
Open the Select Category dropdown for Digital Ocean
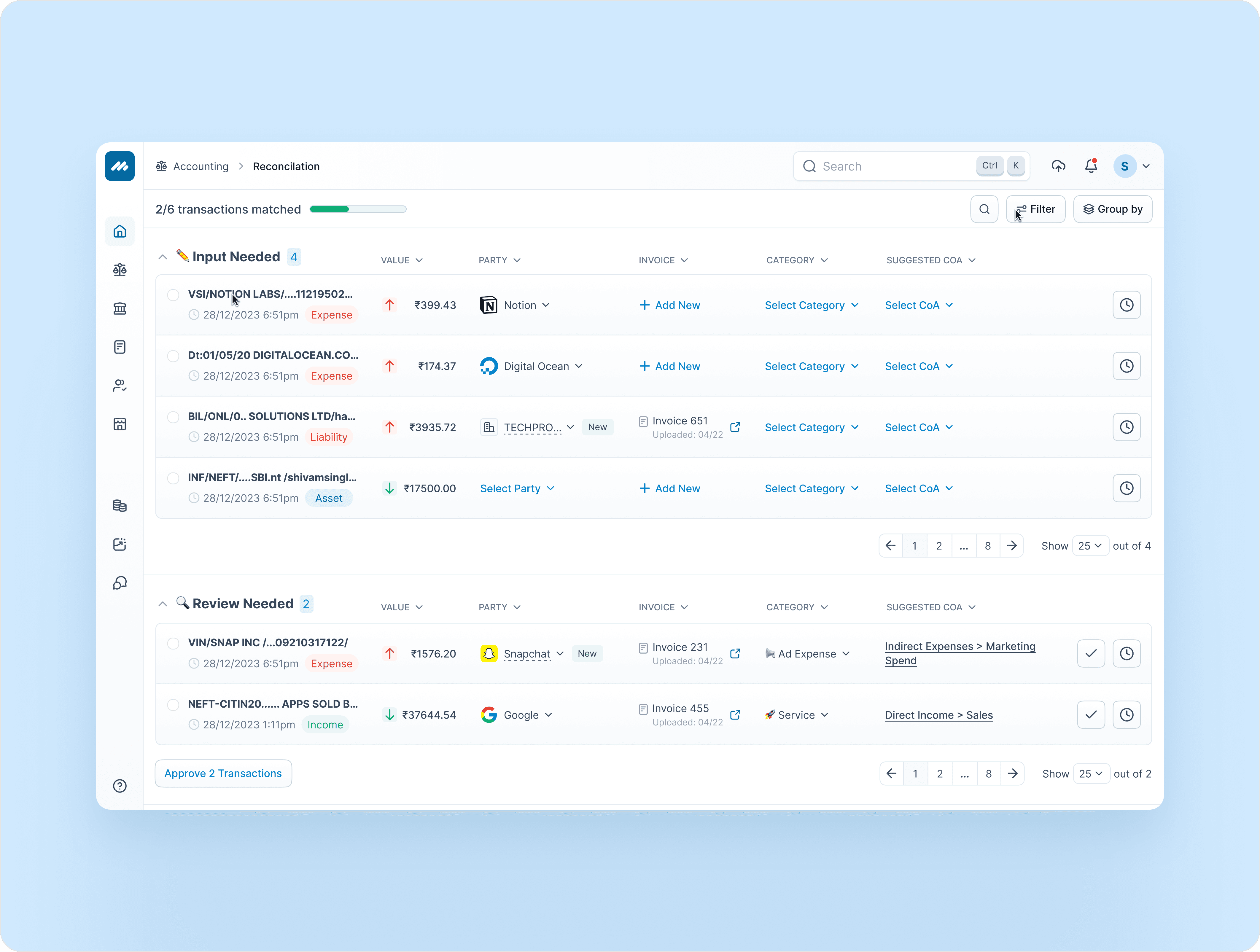811,366
